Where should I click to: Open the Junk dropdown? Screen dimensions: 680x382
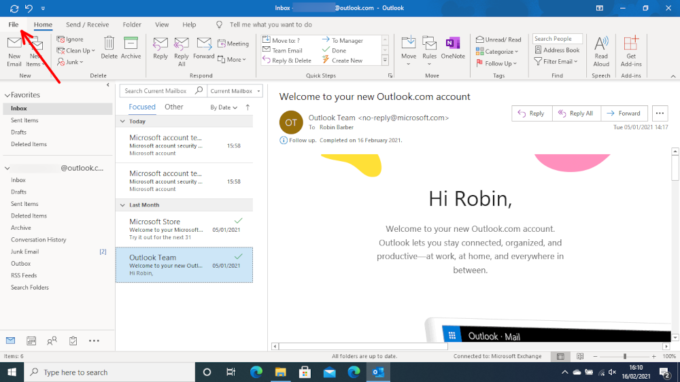(70, 62)
